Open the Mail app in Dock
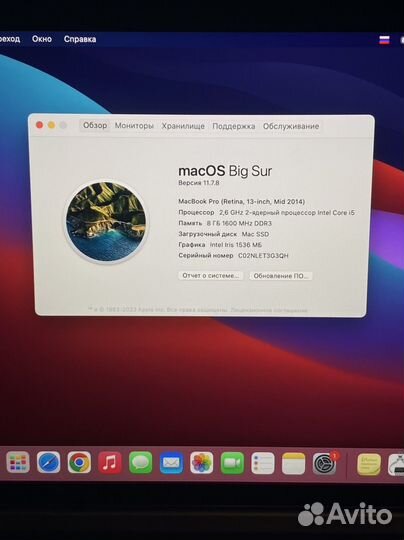The image size is (404, 540). 171,463
